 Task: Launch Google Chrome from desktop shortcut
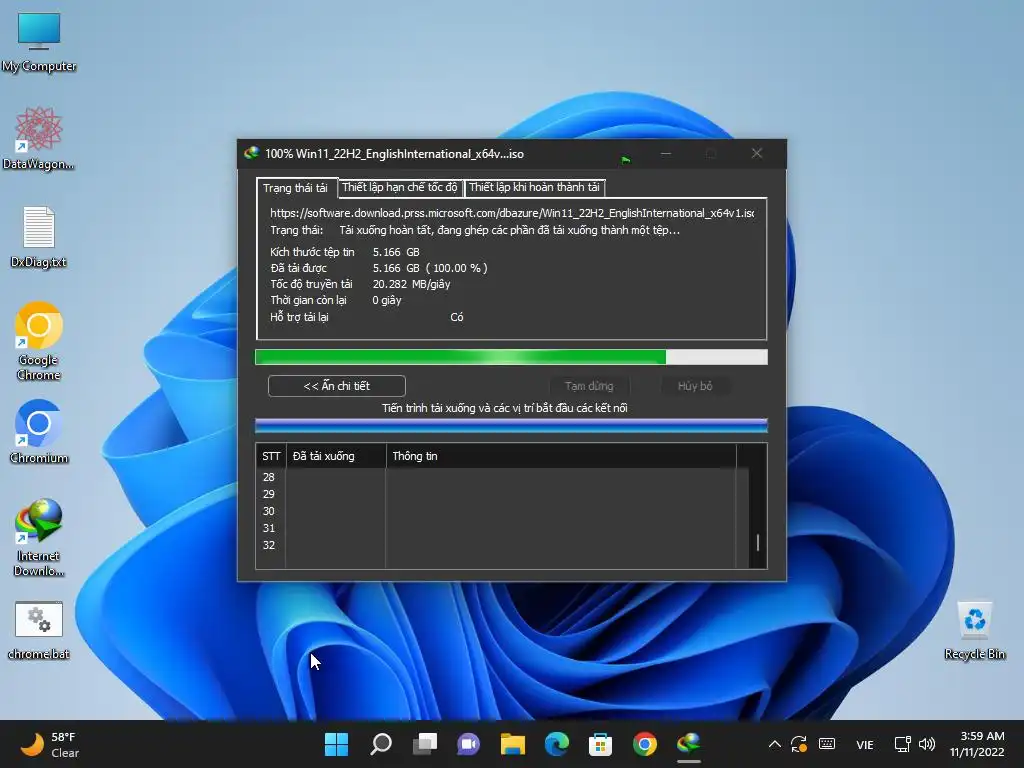click(39, 341)
